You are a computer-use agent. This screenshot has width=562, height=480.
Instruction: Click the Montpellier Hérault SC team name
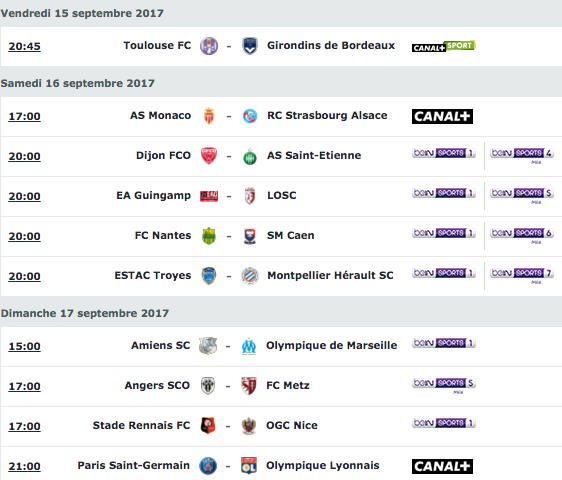330,275
